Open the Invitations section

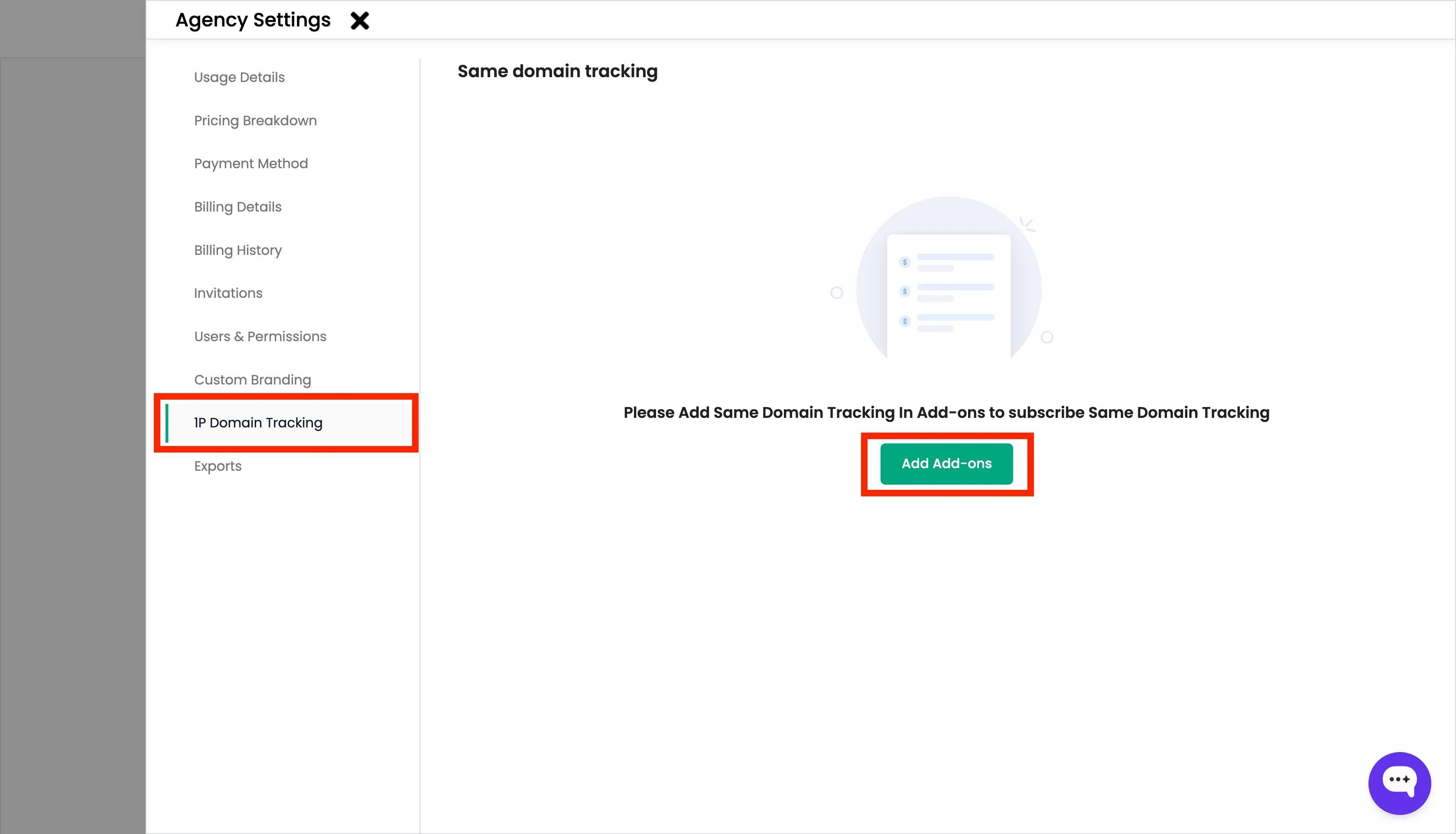tap(228, 293)
